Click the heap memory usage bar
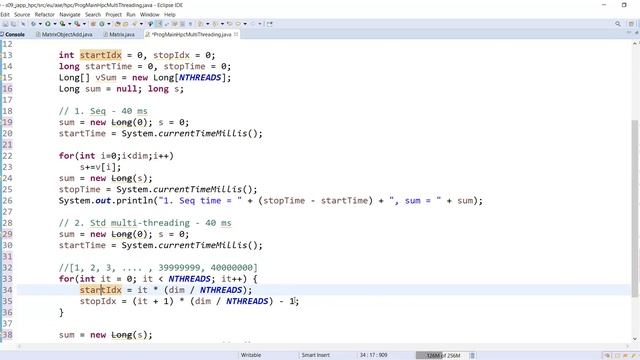The width and height of the screenshot is (640, 360). [x=442, y=356]
